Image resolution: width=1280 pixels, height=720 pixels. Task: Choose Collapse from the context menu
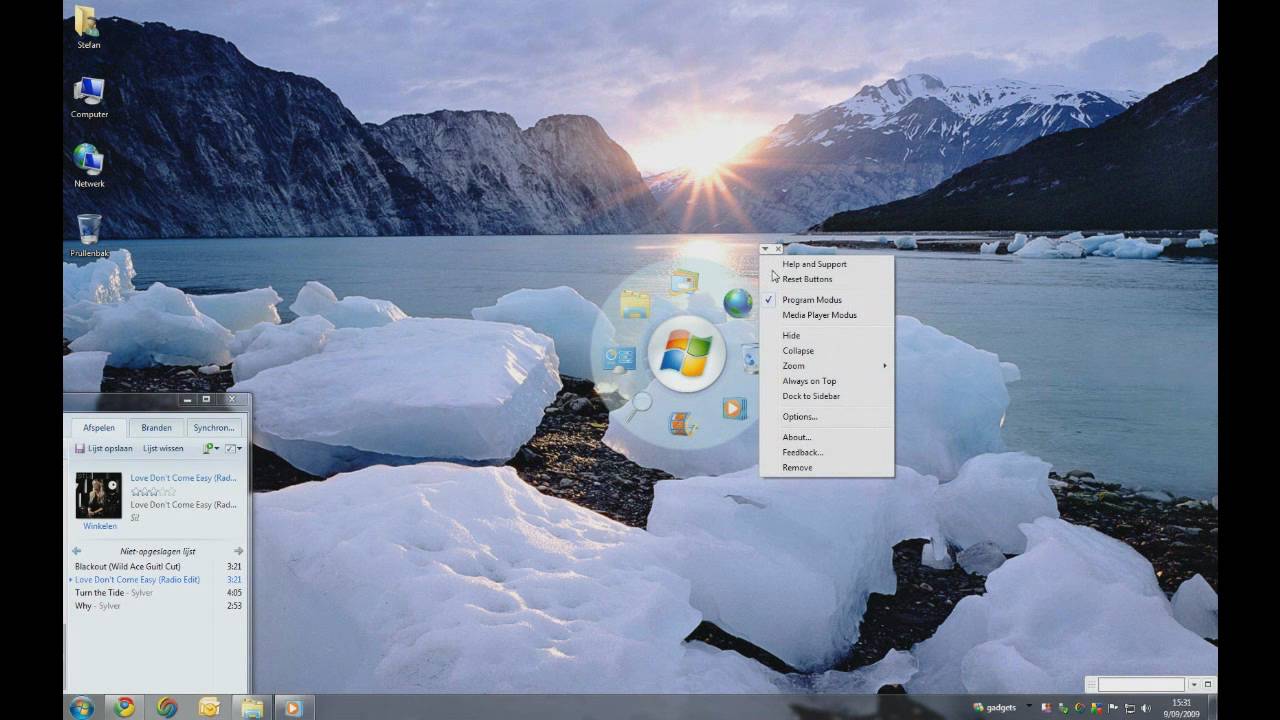tap(826, 351)
